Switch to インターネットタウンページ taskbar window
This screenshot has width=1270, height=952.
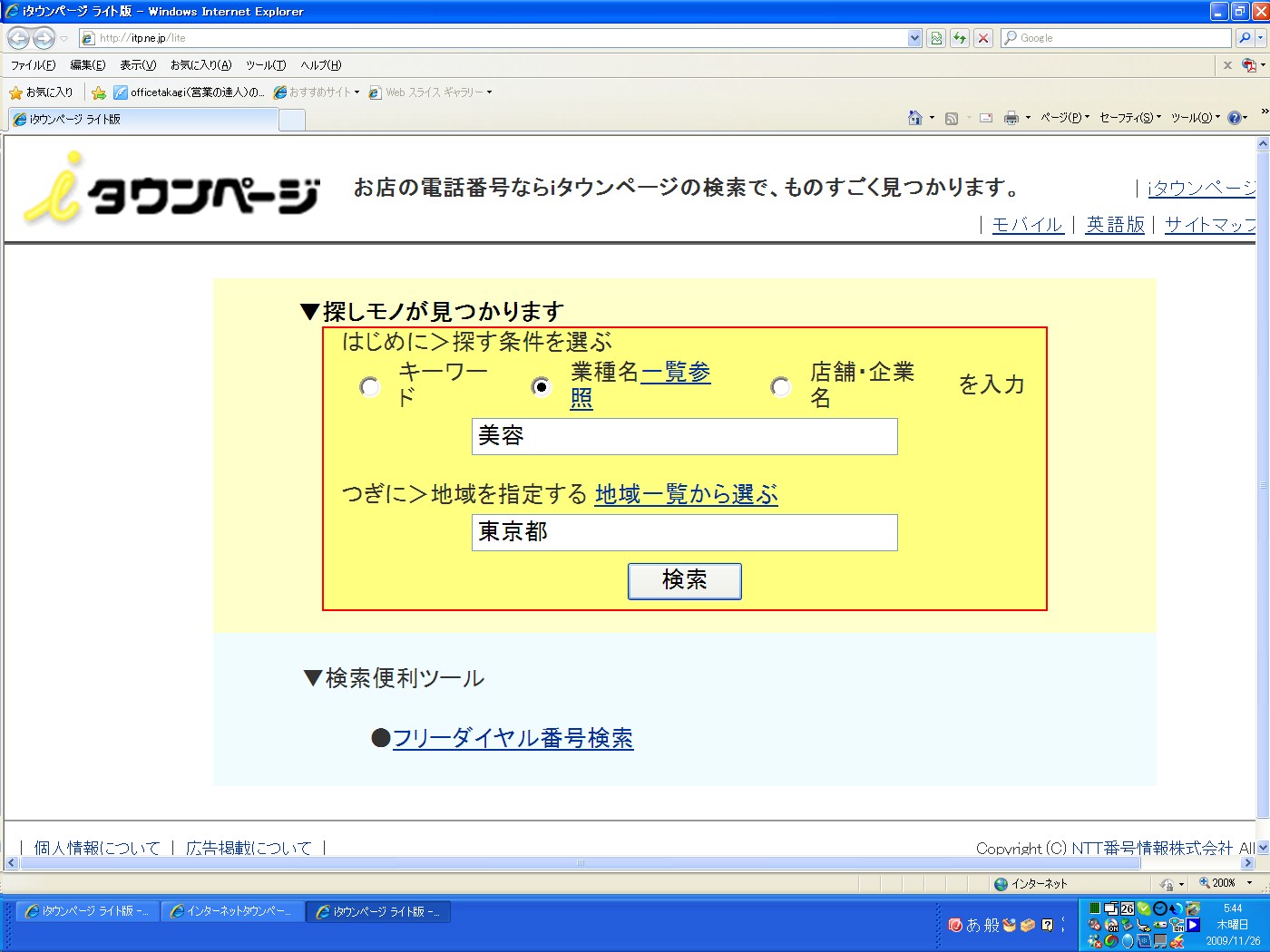point(233,911)
